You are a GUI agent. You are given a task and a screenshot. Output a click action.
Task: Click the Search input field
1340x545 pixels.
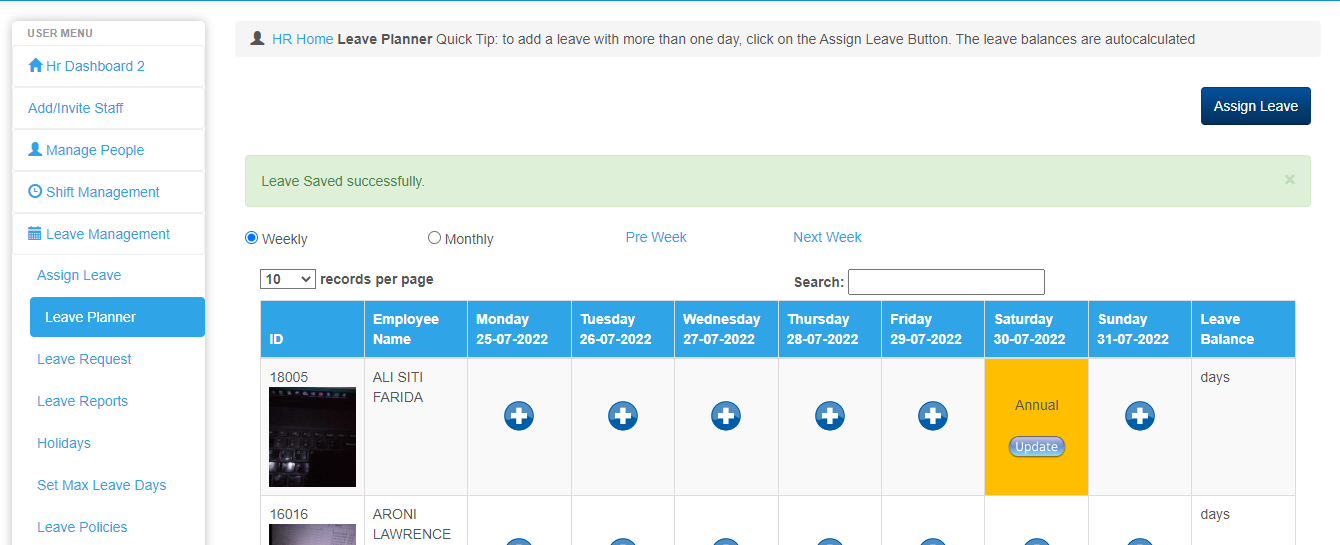click(x=946, y=282)
